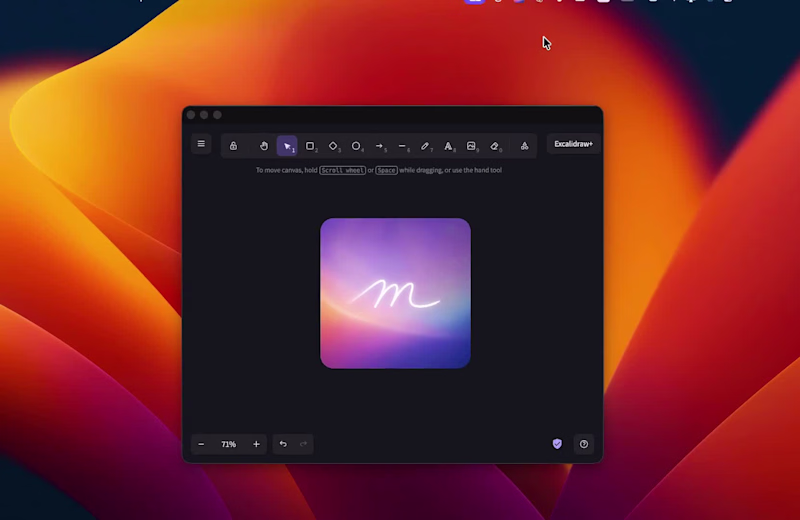
Task: Undo the last action
Action: [x=283, y=444]
